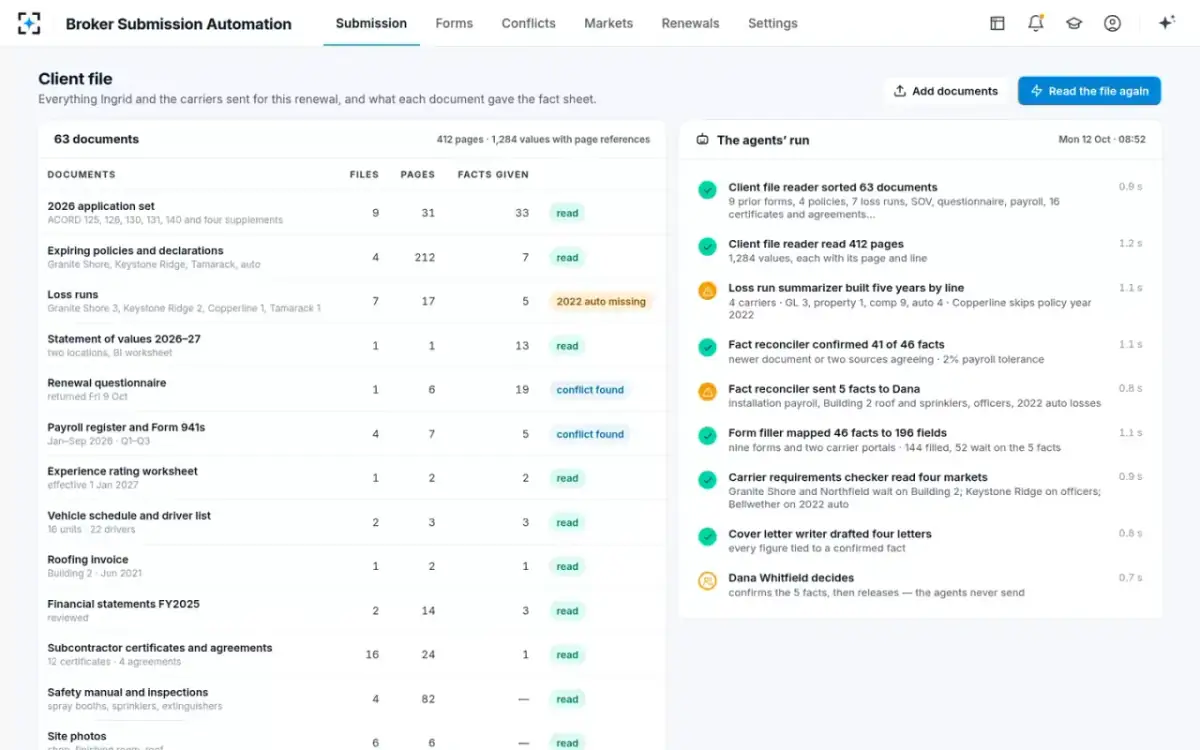Open the Site photos row
The height and width of the screenshot is (750, 1200).
[x=352, y=736]
